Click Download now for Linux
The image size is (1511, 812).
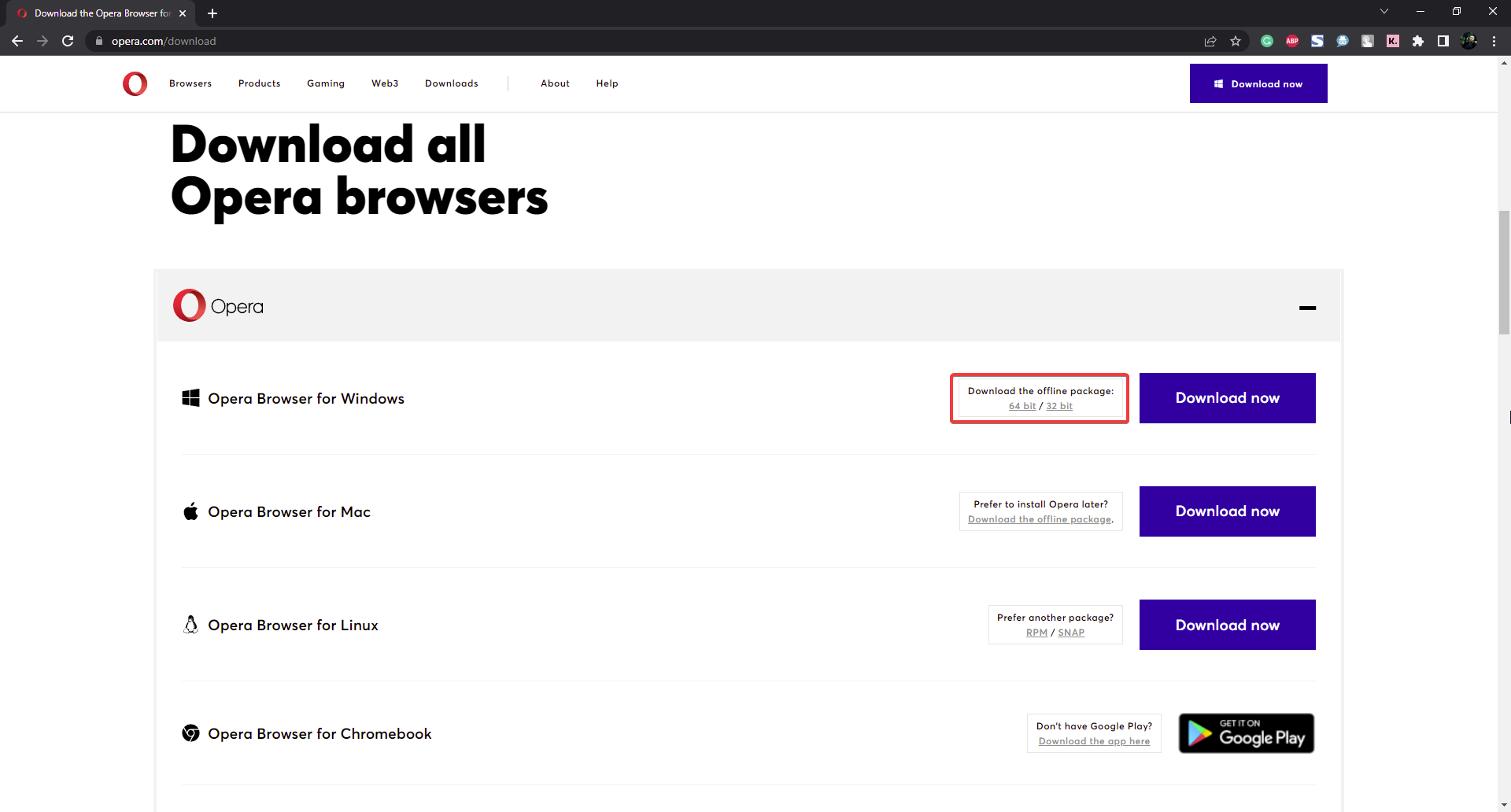pyautogui.click(x=1228, y=625)
